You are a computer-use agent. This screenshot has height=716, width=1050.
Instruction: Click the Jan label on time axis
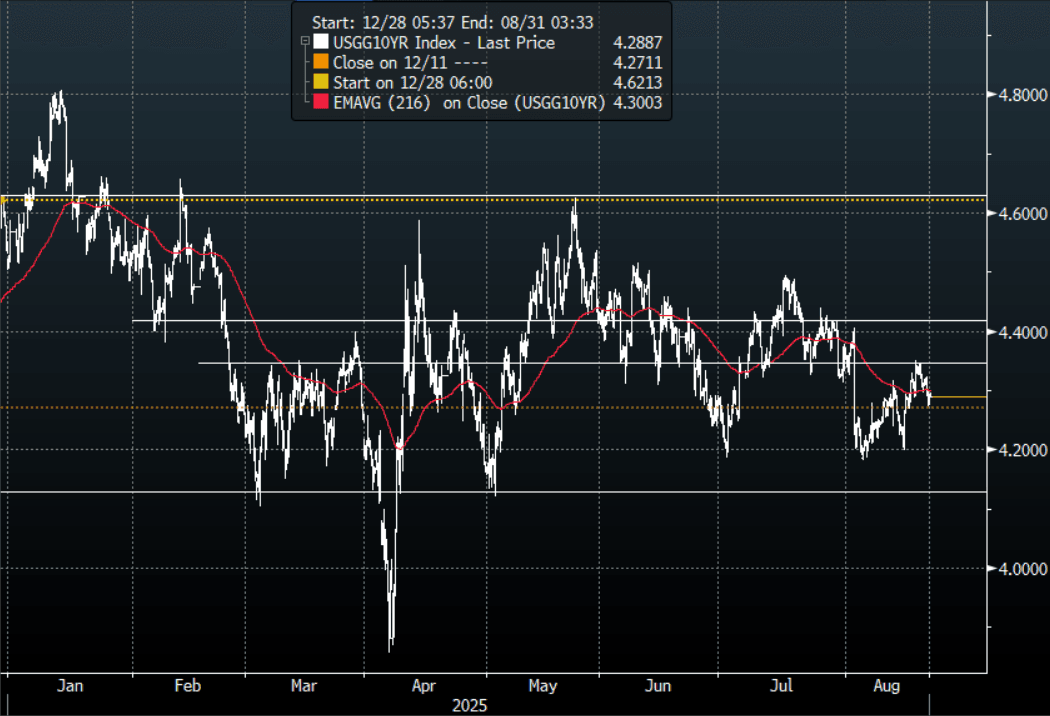pyautogui.click(x=70, y=686)
